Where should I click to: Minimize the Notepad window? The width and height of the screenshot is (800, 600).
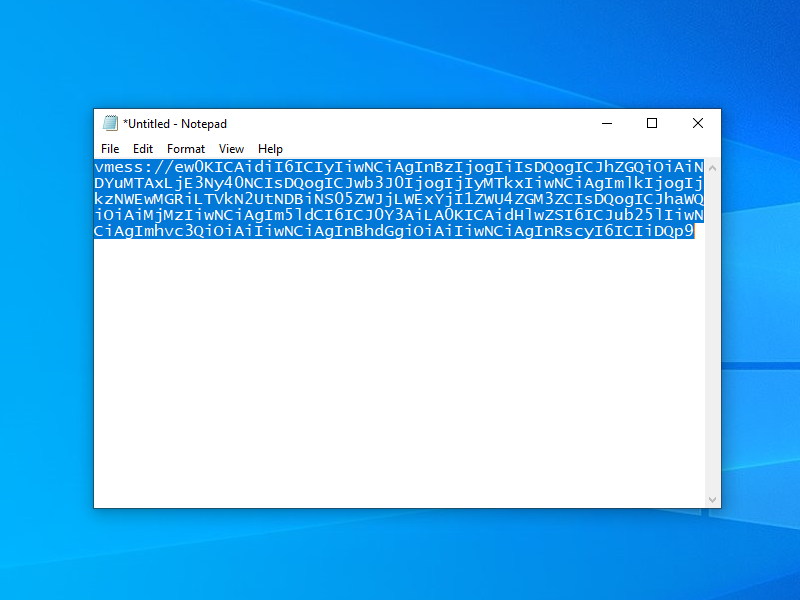click(x=607, y=123)
